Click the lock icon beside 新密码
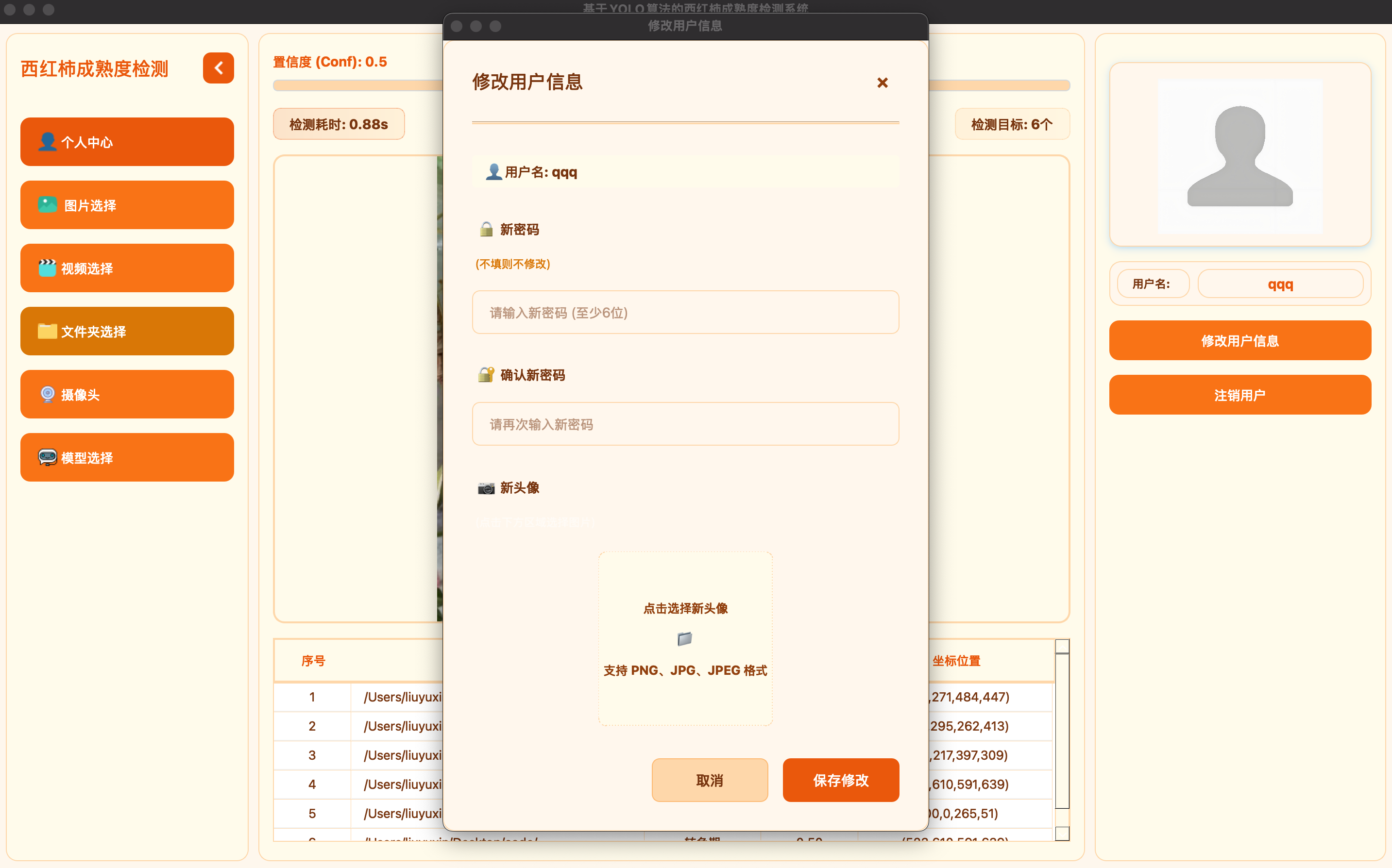 coord(485,229)
